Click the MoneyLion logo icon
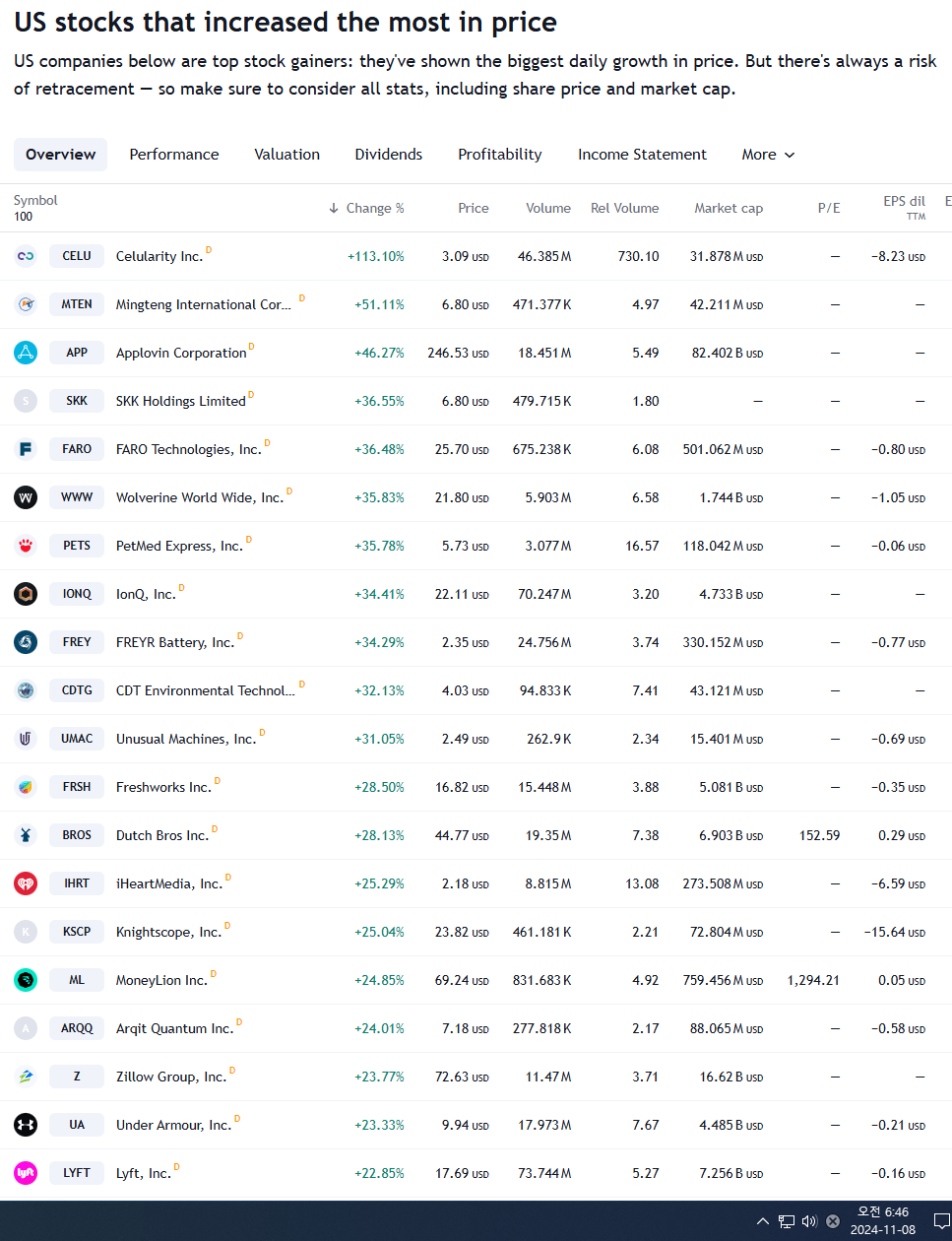Image resolution: width=952 pixels, height=1241 pixels. point(26,980)
